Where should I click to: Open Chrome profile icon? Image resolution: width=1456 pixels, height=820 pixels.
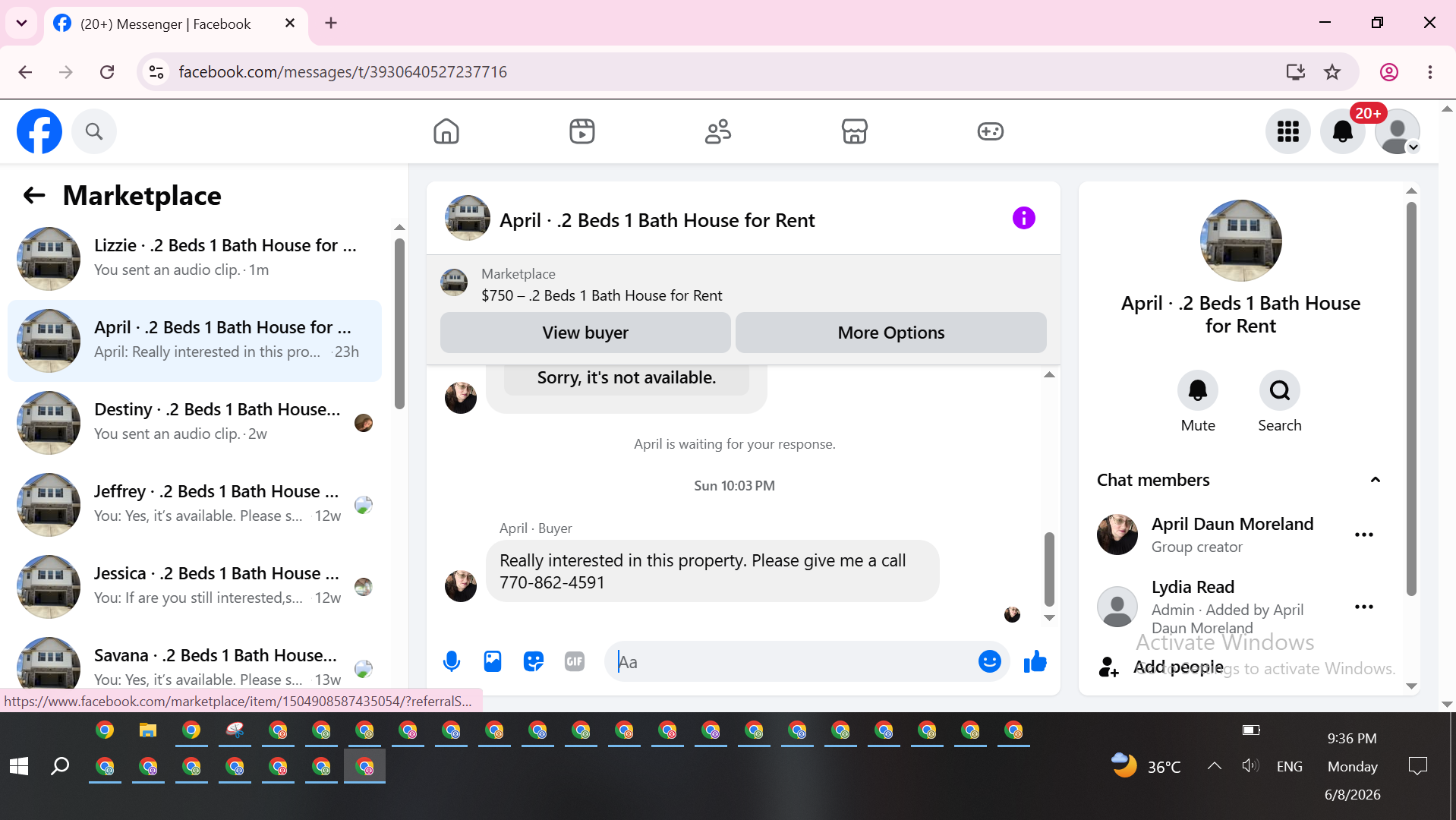1389,72
